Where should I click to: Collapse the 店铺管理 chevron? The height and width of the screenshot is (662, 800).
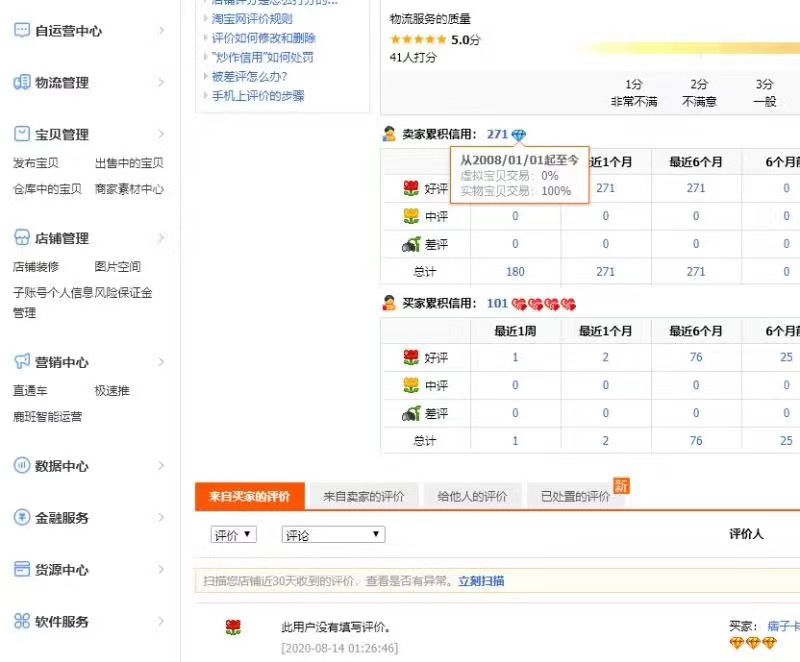point(161,238)
